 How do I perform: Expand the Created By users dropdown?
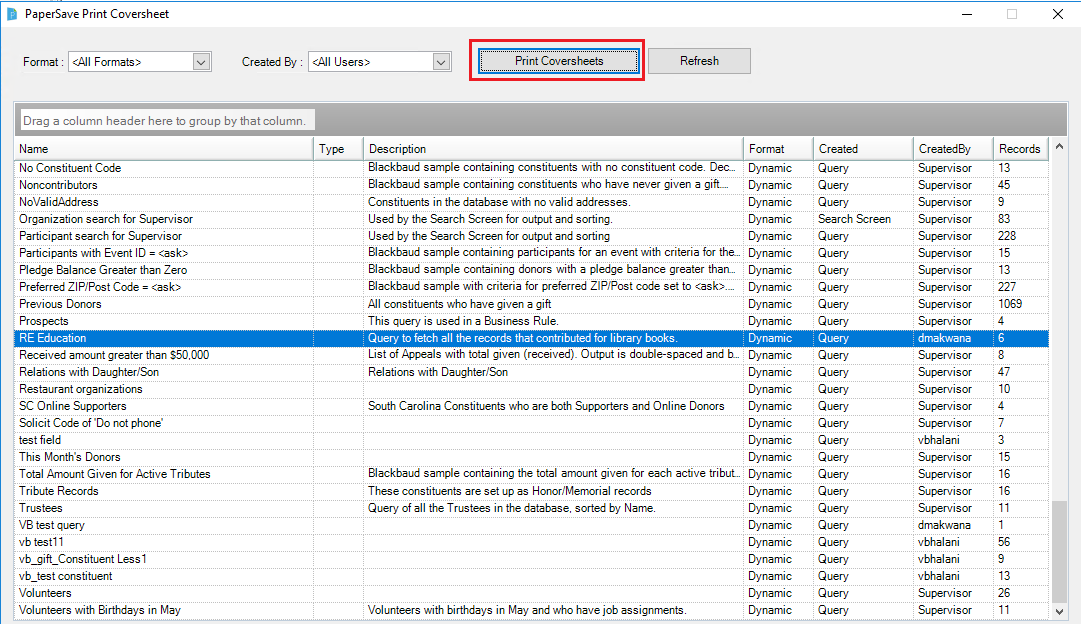click(x=441, y=62)
